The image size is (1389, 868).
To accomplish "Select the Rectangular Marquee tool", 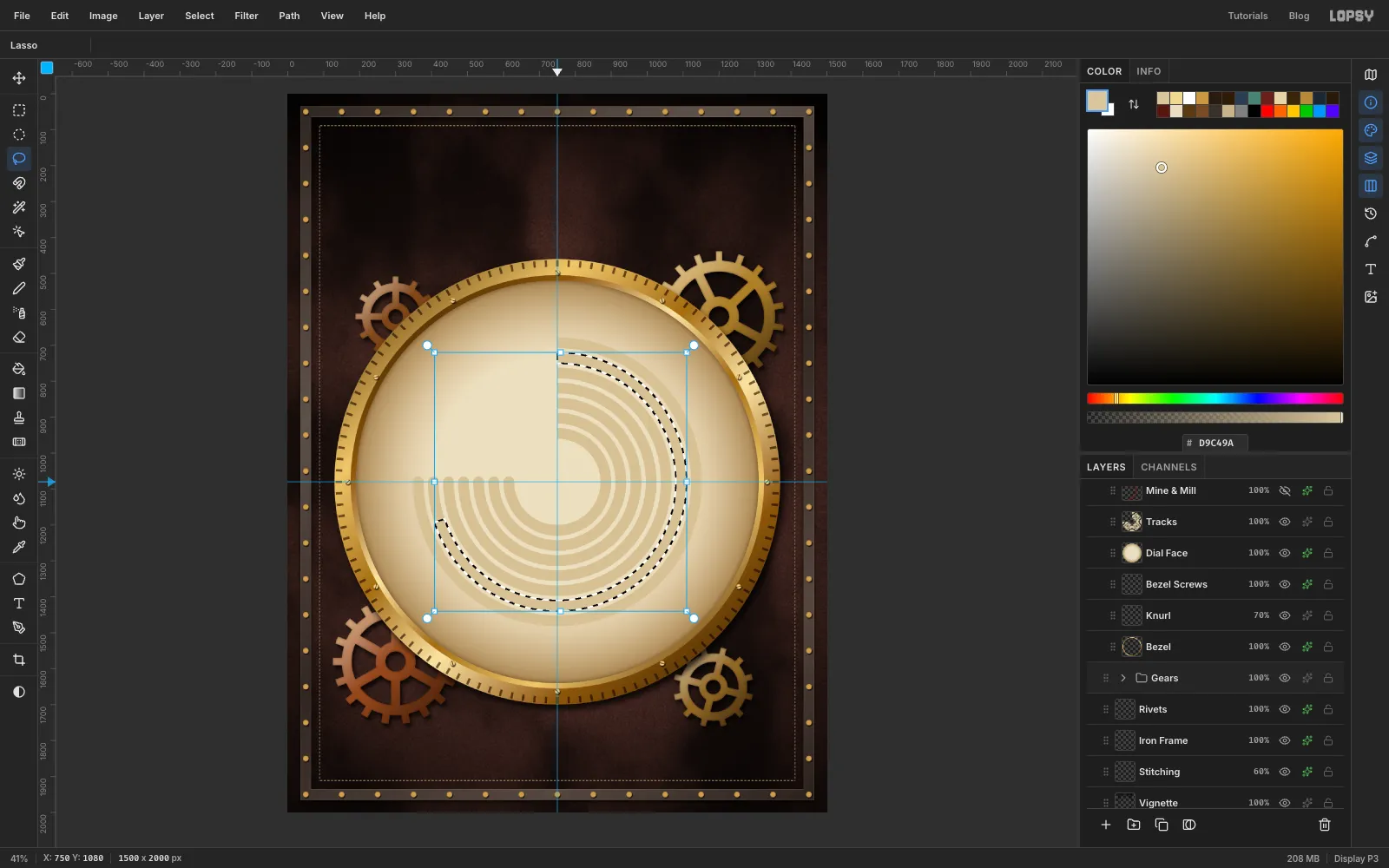I will point(19,110).
